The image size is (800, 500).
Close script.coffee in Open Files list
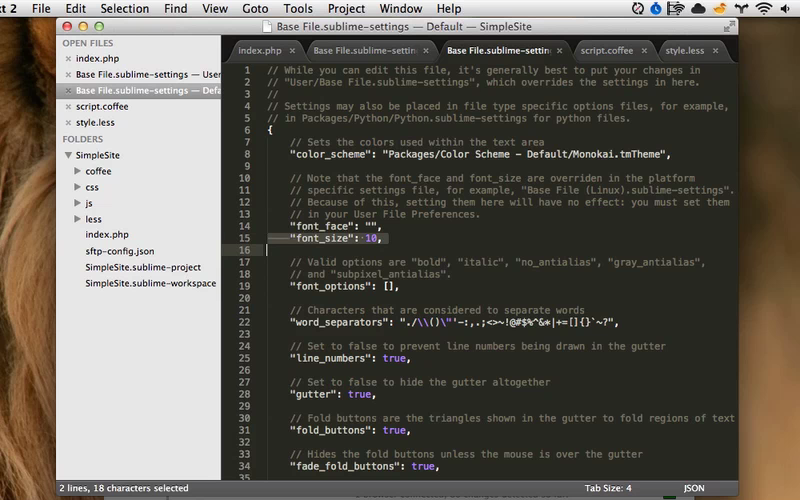pos(68,107)
